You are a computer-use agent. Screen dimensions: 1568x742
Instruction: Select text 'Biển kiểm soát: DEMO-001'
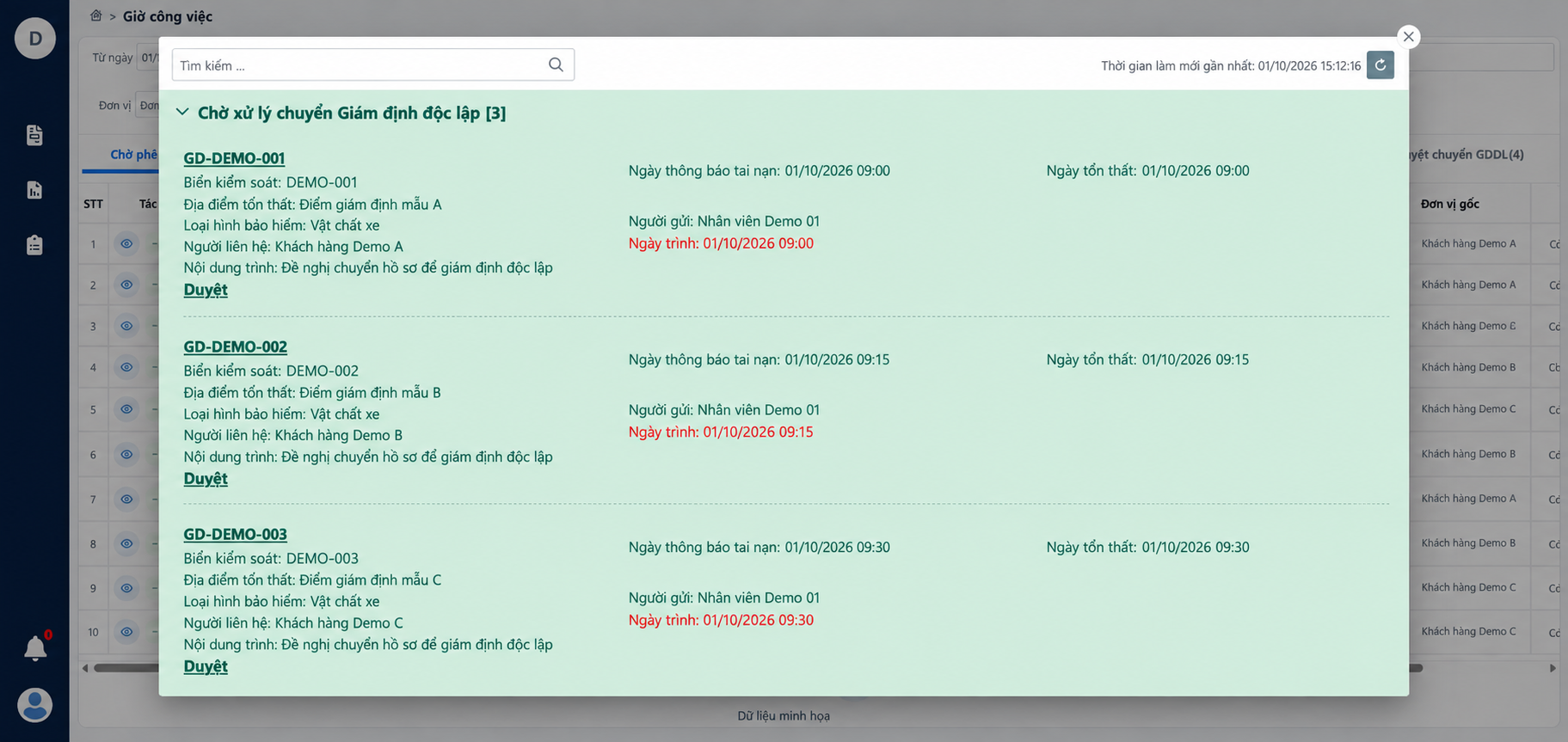(x=270, y=182)
